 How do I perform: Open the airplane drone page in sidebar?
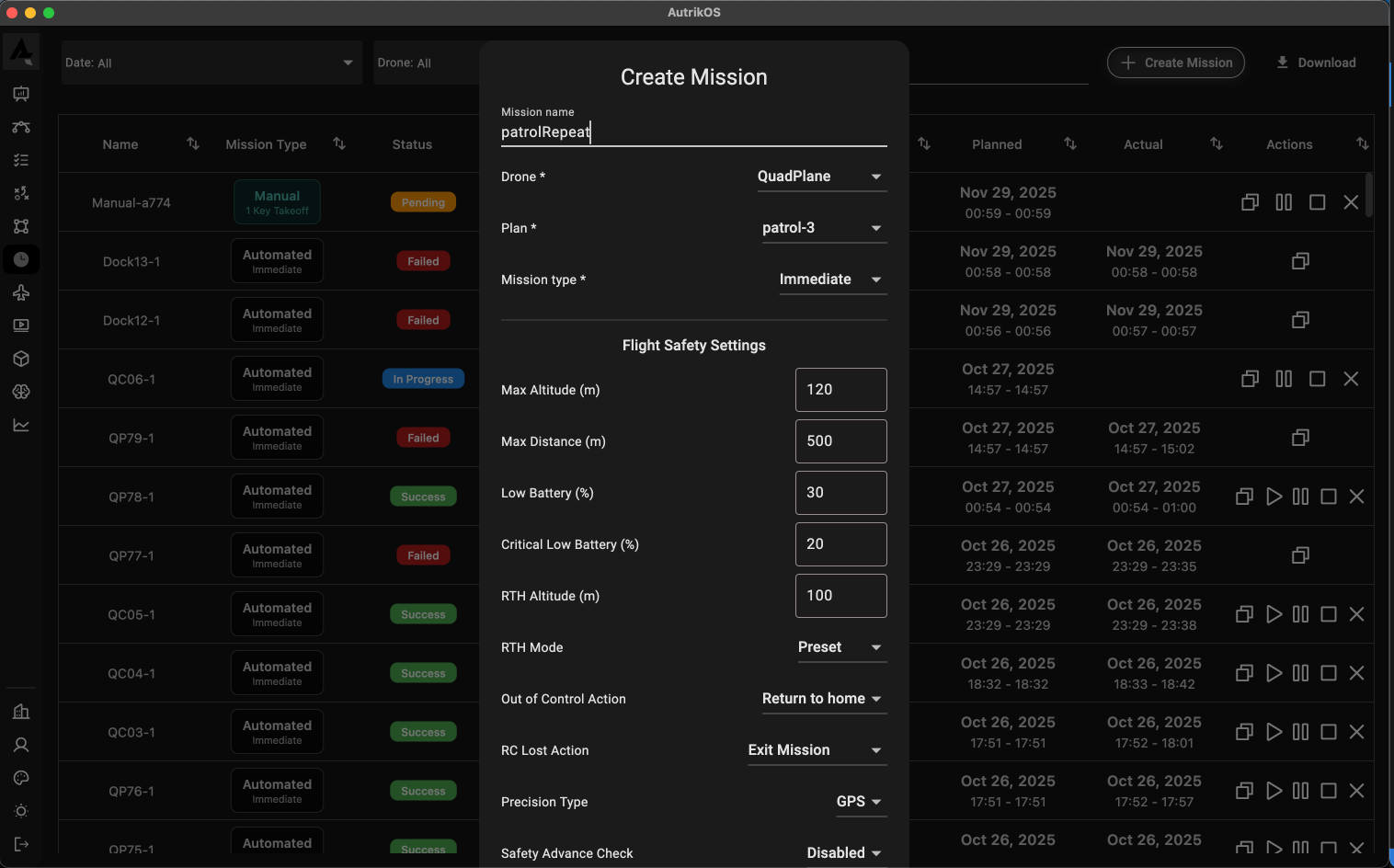pyautogui.click(x=21, y=292)
